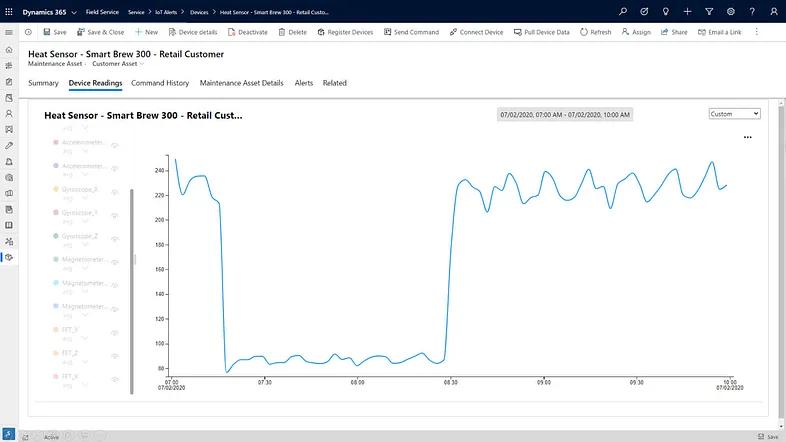786x442 pixels.
Task: Switch to the Alerts tab
Action: (304, 83)
